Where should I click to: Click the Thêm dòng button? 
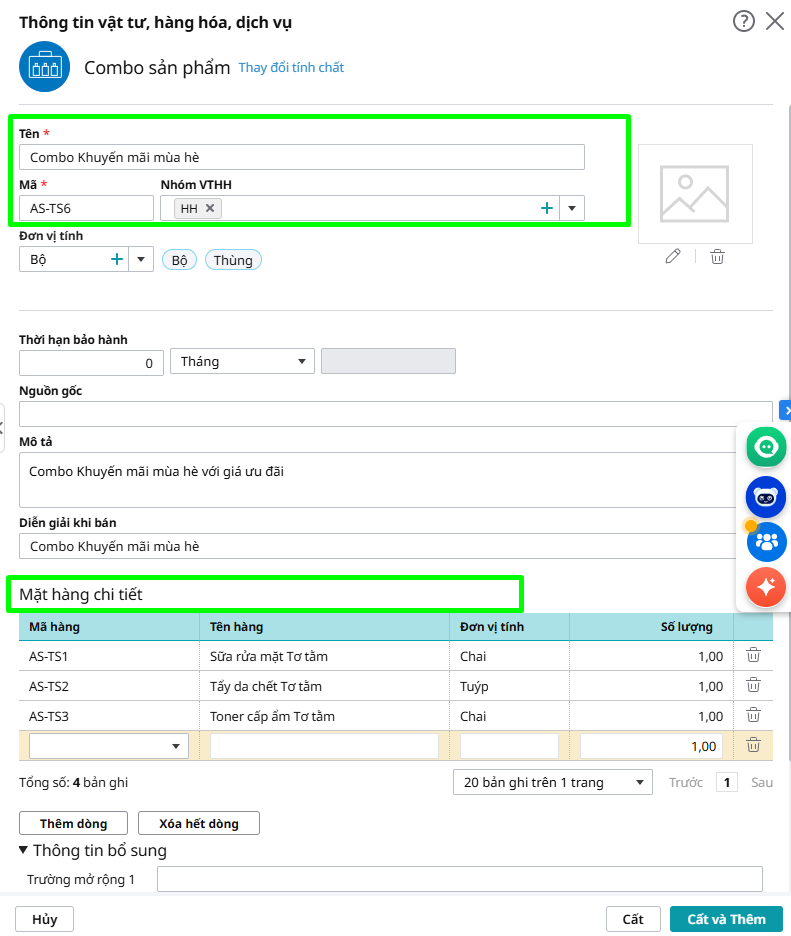73,823
